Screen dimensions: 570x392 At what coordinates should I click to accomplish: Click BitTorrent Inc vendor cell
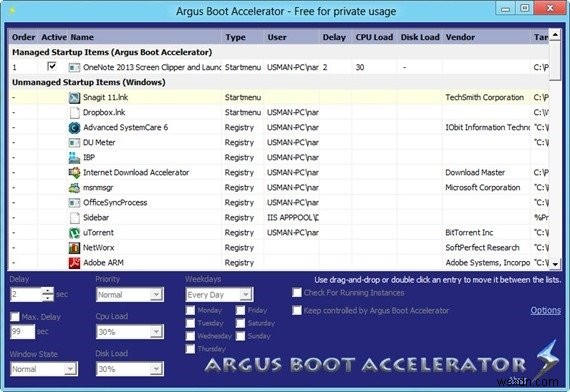pyautogui.click(x=469, y=233)
